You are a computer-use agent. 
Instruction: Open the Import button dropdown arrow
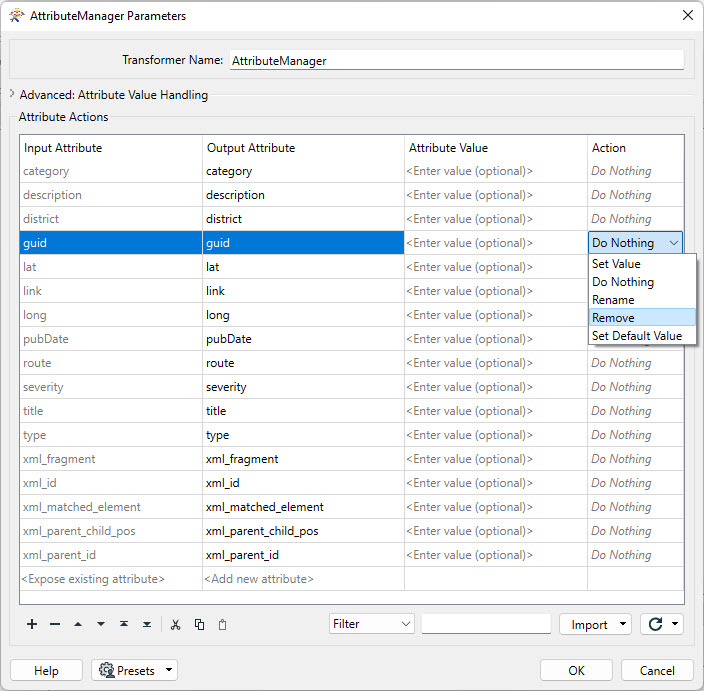click(623, 624)
